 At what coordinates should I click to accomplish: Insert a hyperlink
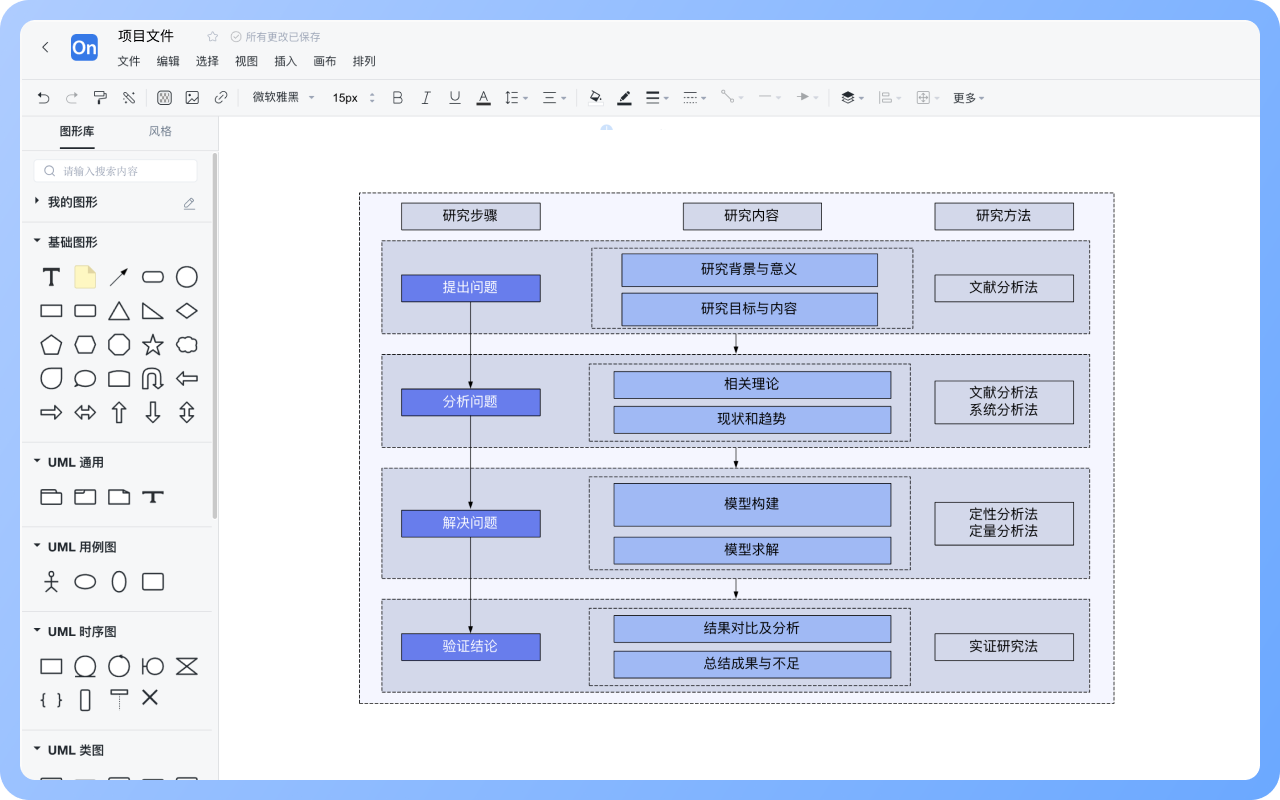click(220, 97)
